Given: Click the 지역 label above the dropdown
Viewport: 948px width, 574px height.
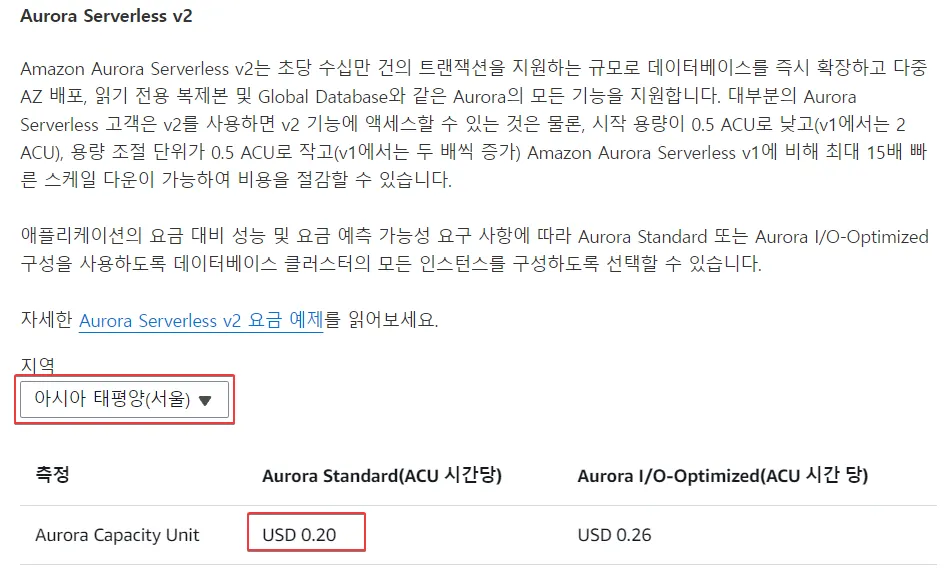Looking at the screenshot, I should click(x=37, y=365).
